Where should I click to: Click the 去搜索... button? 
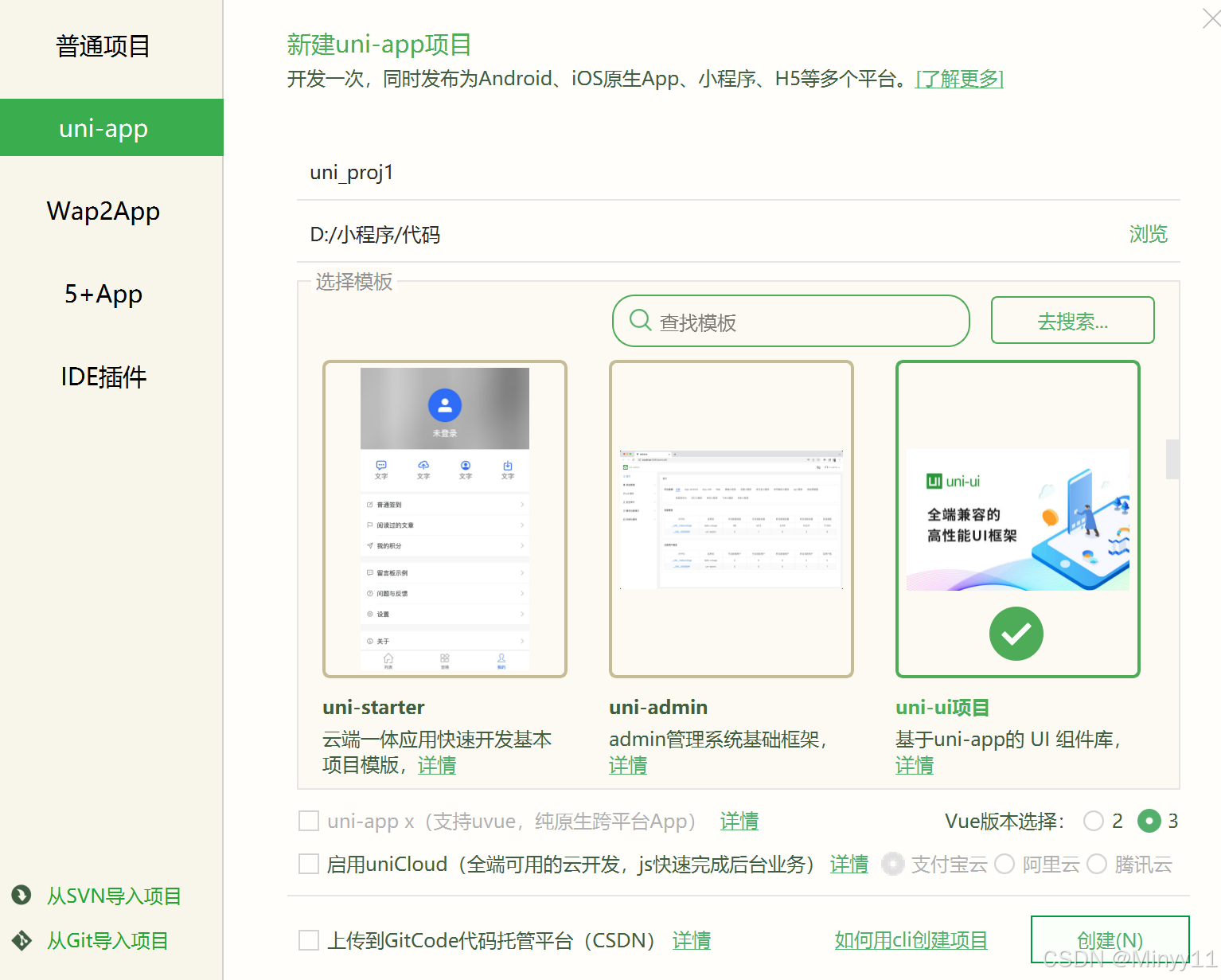pos(1072,320)
